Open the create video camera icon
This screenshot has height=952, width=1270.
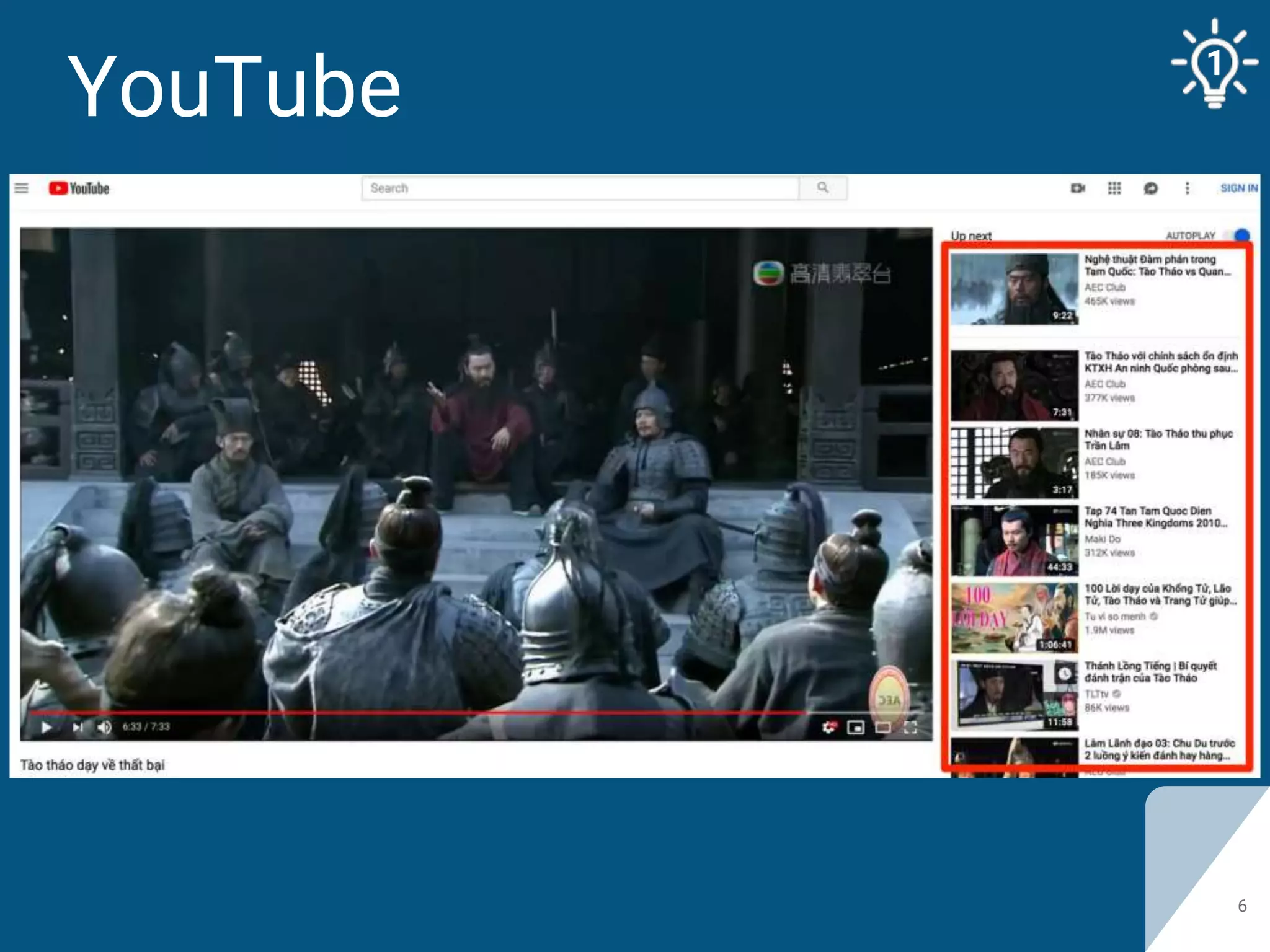[1078, 188]
